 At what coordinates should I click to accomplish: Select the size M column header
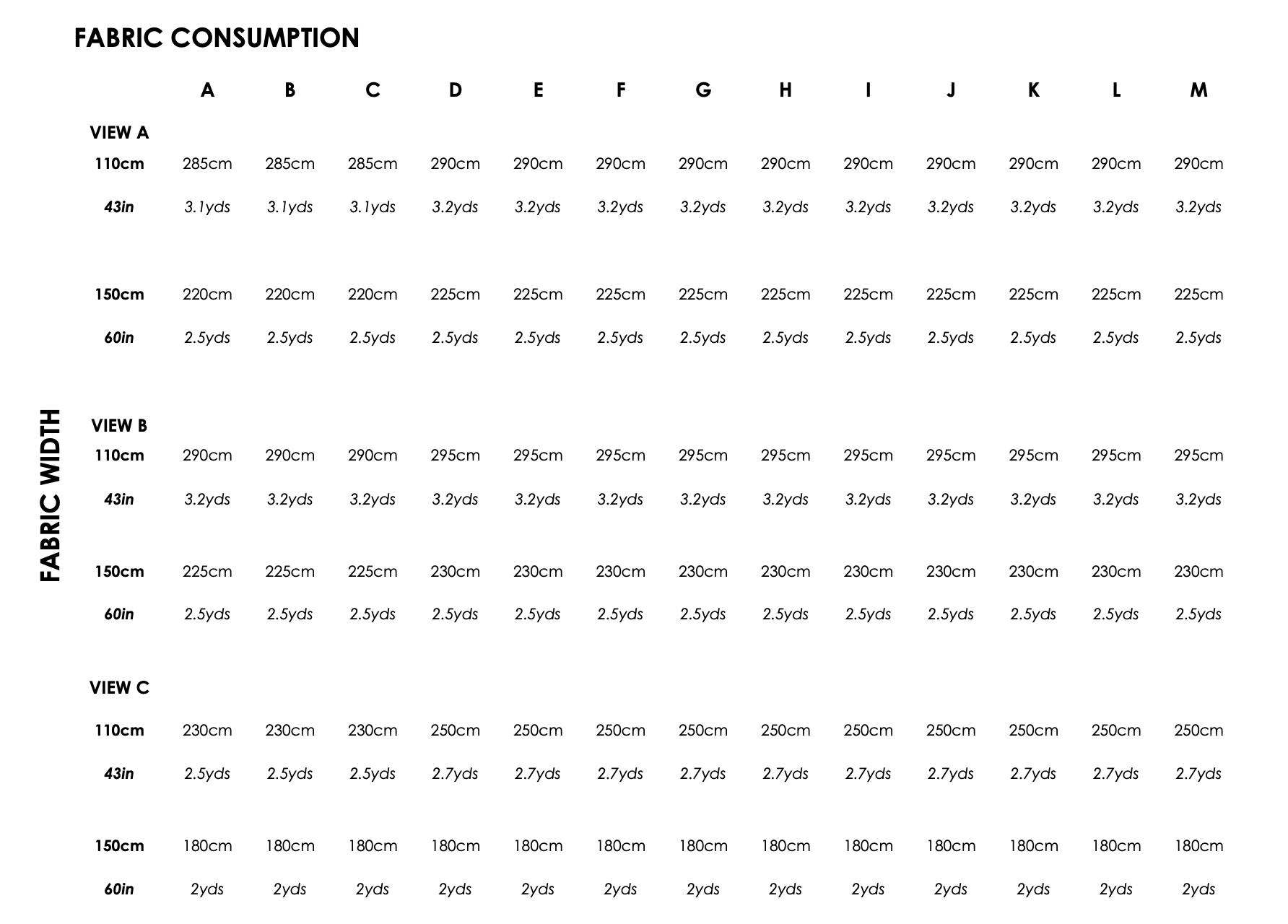coord(1198,90)
